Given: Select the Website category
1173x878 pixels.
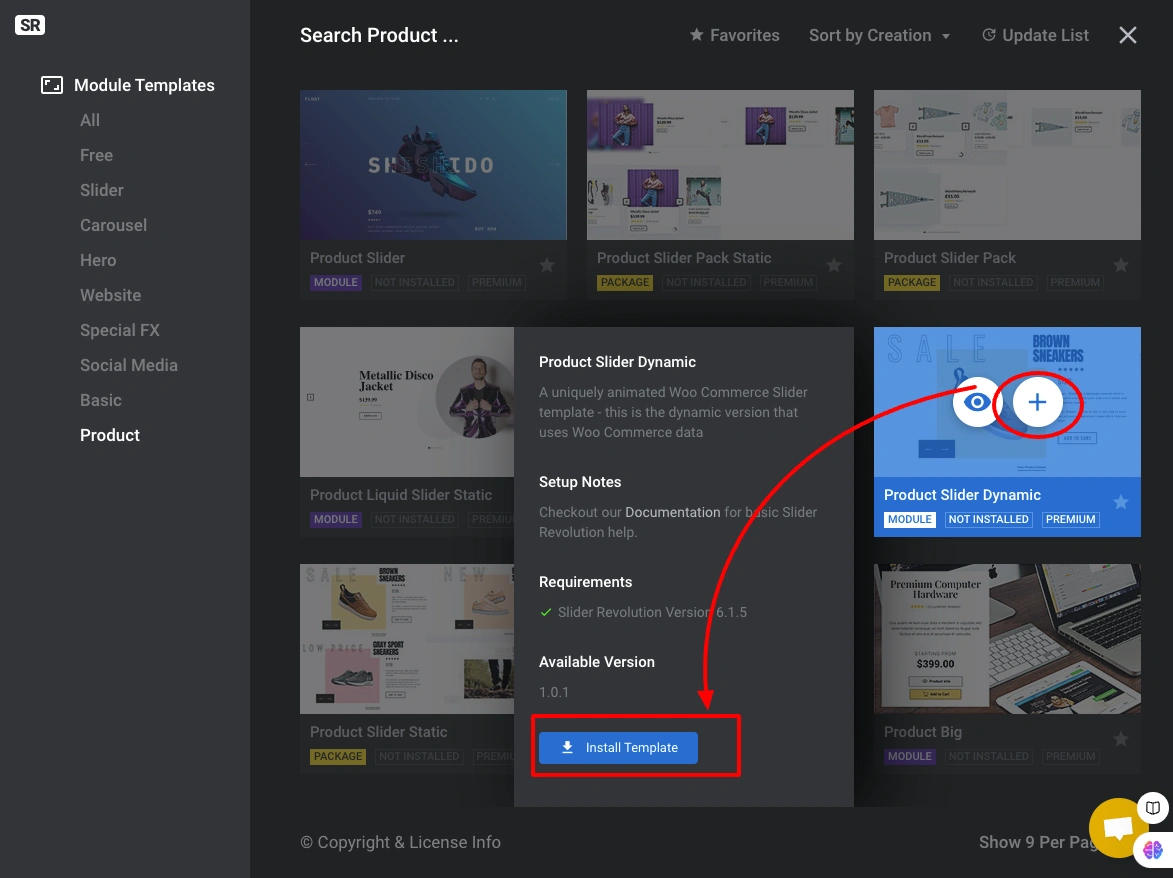Looking at the screenshot, I should [111, 295].
